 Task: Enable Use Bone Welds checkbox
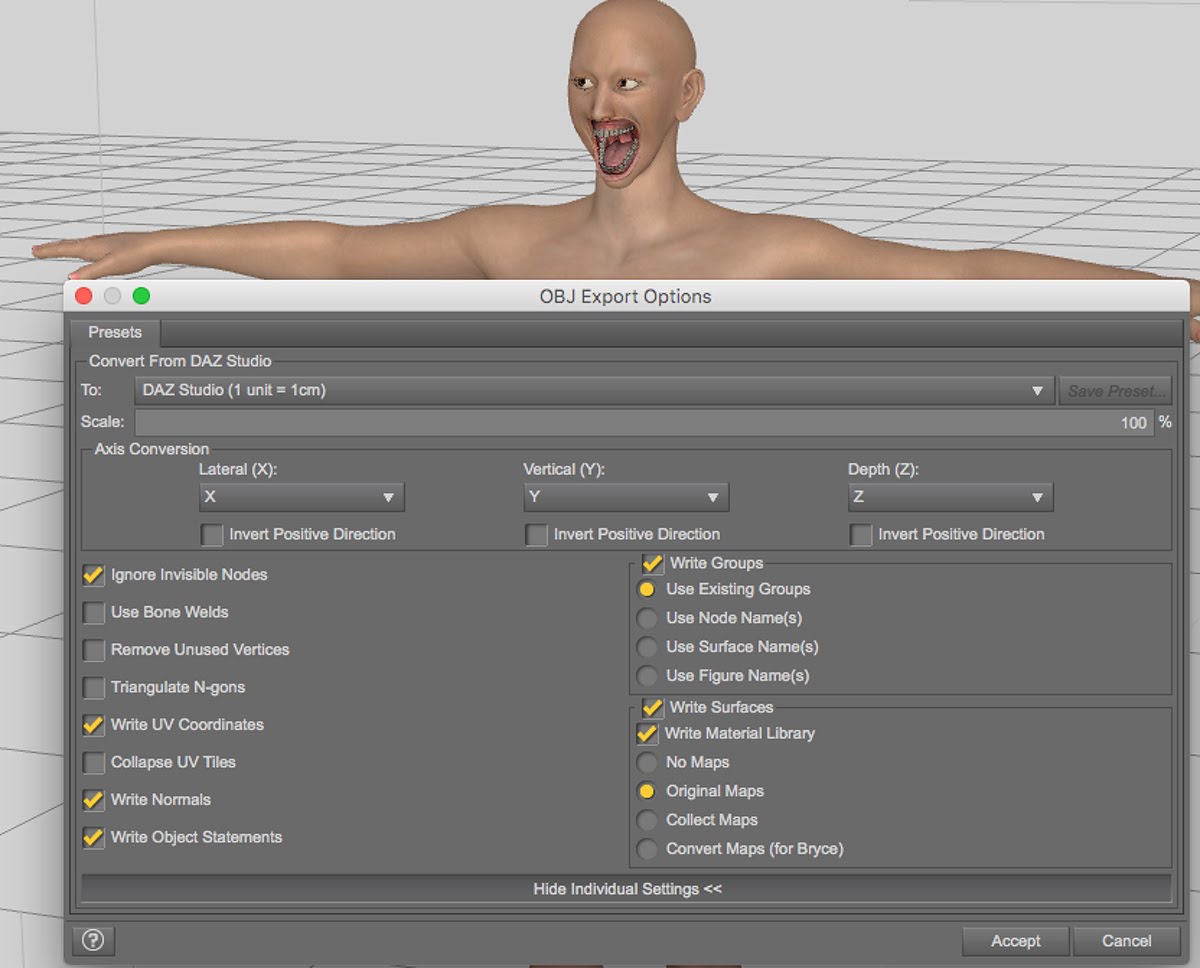coord(94,612)
